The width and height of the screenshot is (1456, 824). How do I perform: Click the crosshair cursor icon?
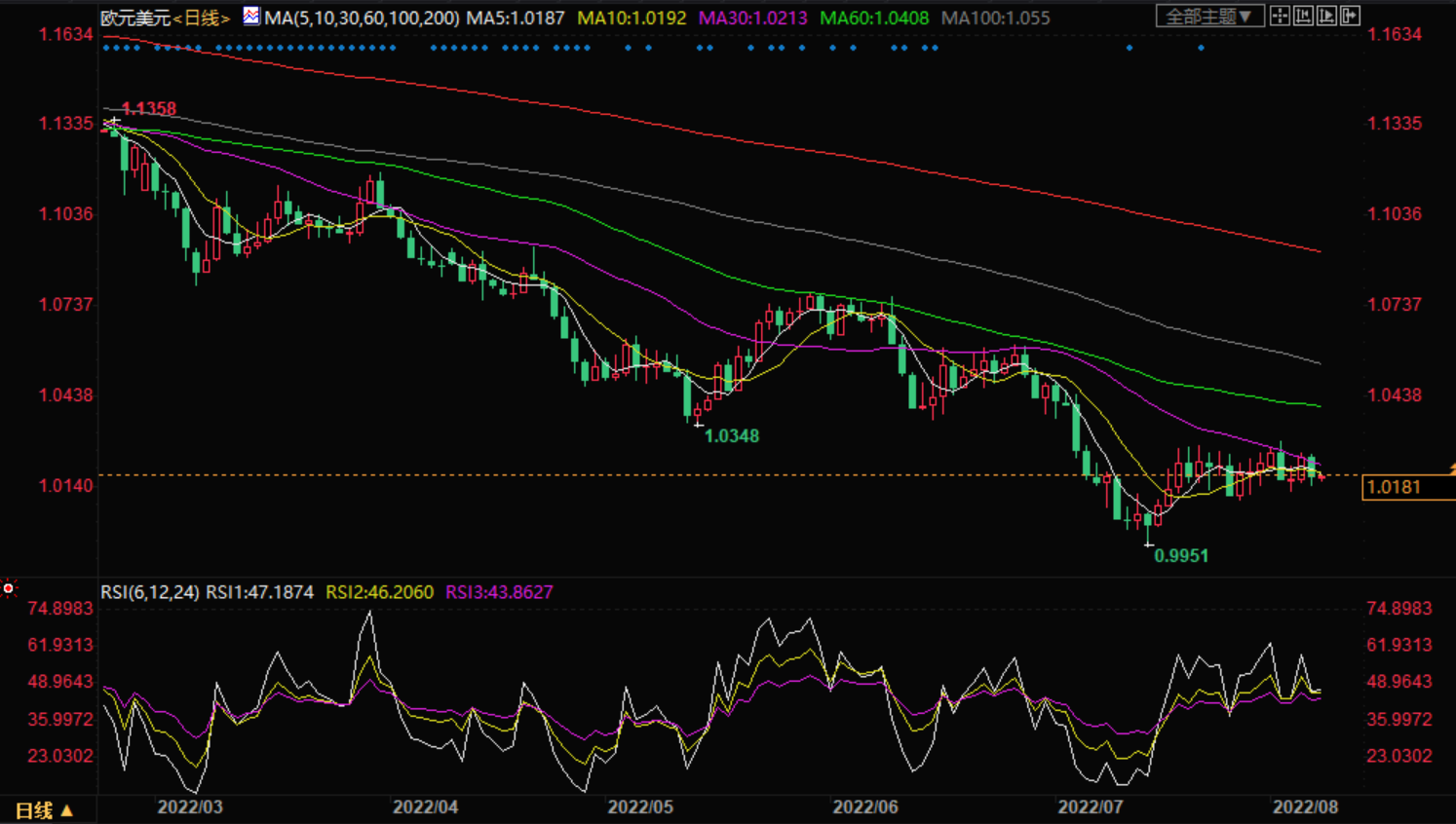point(1280,16)
